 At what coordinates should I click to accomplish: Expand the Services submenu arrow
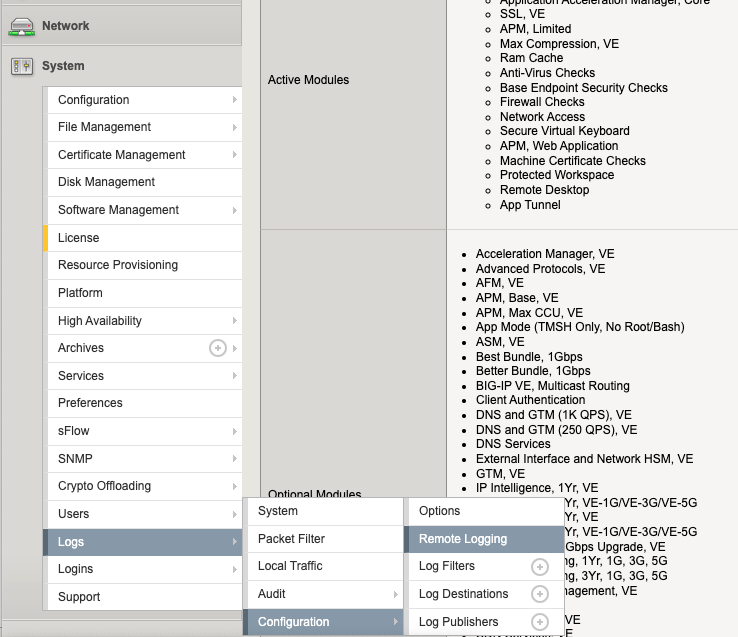coord(234,376)
